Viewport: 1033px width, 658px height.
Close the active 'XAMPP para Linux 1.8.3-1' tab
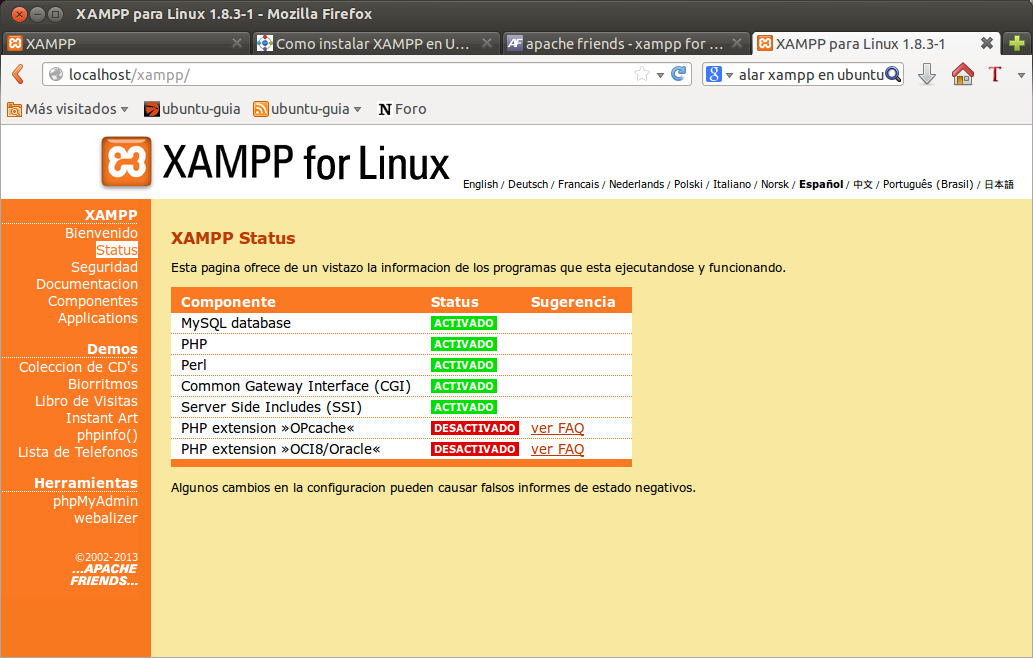tap(986, 43)
